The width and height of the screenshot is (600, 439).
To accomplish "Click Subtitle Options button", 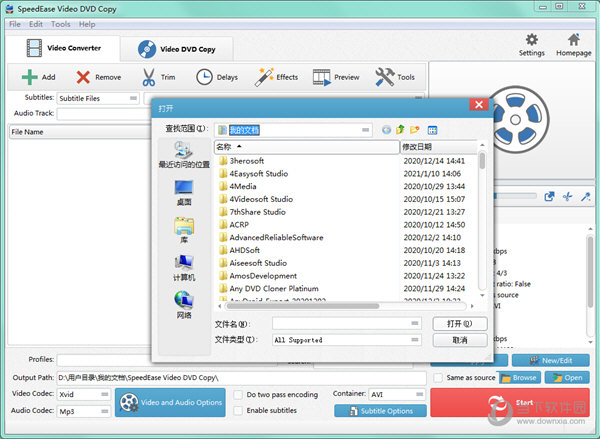I will click(380, 411).
